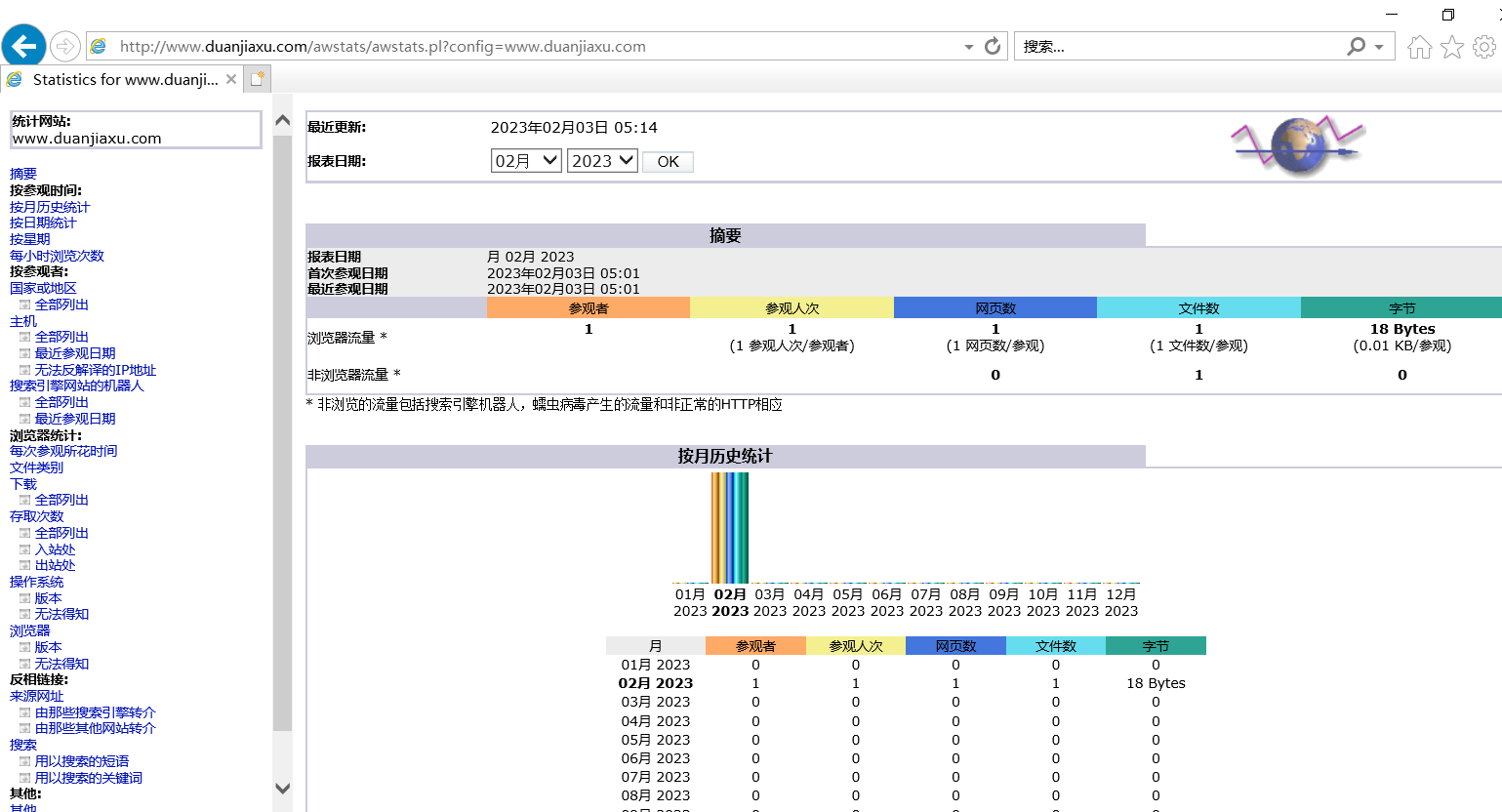Open 文件类别 link
The width and height of the screenshot is (1502, 812).
[37, 467]
